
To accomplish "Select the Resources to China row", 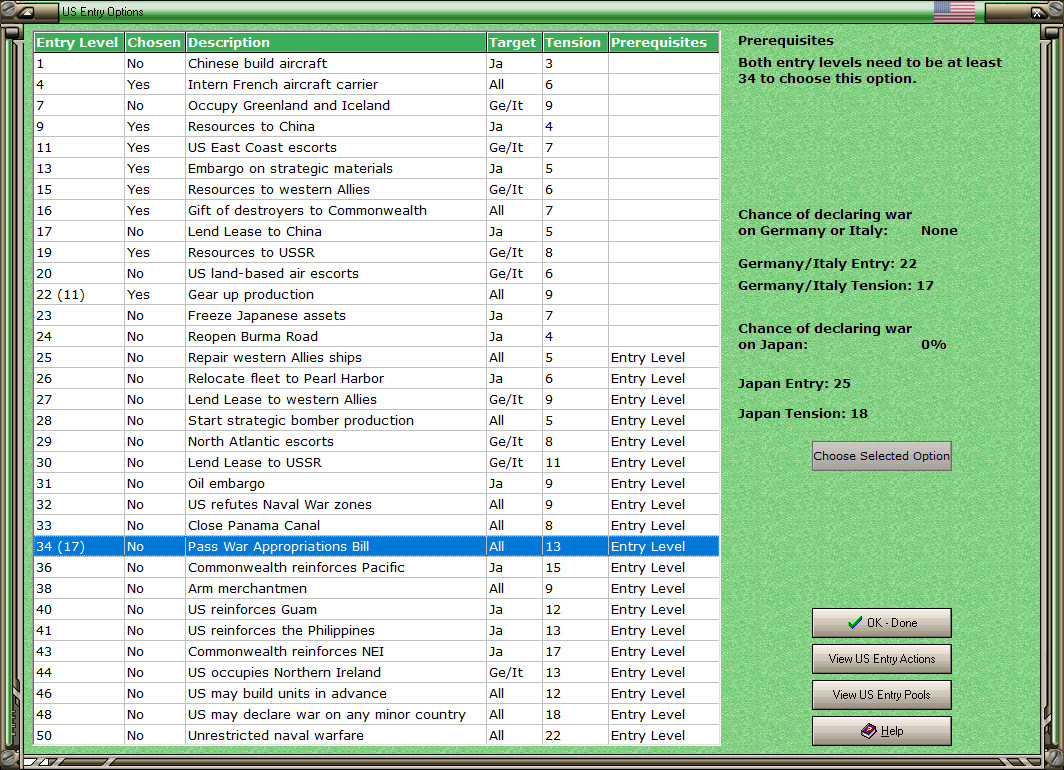I will click(377, 126).
